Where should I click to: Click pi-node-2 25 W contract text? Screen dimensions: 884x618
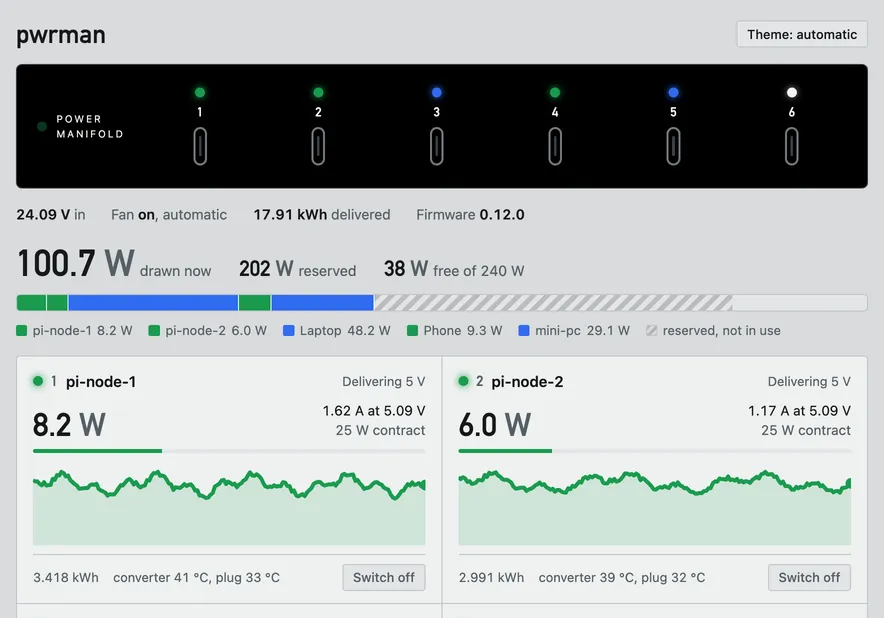(x=806, y=430)
